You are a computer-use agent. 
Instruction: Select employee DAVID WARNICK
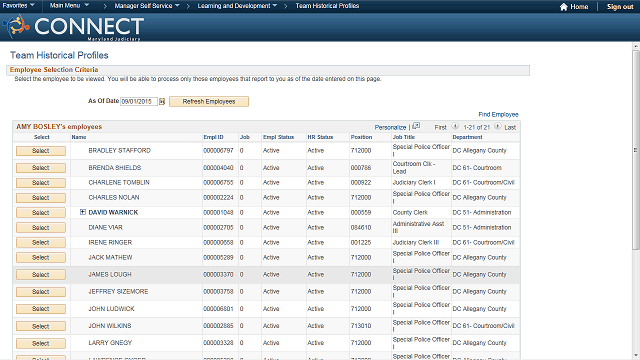click(x=41, y=213)
